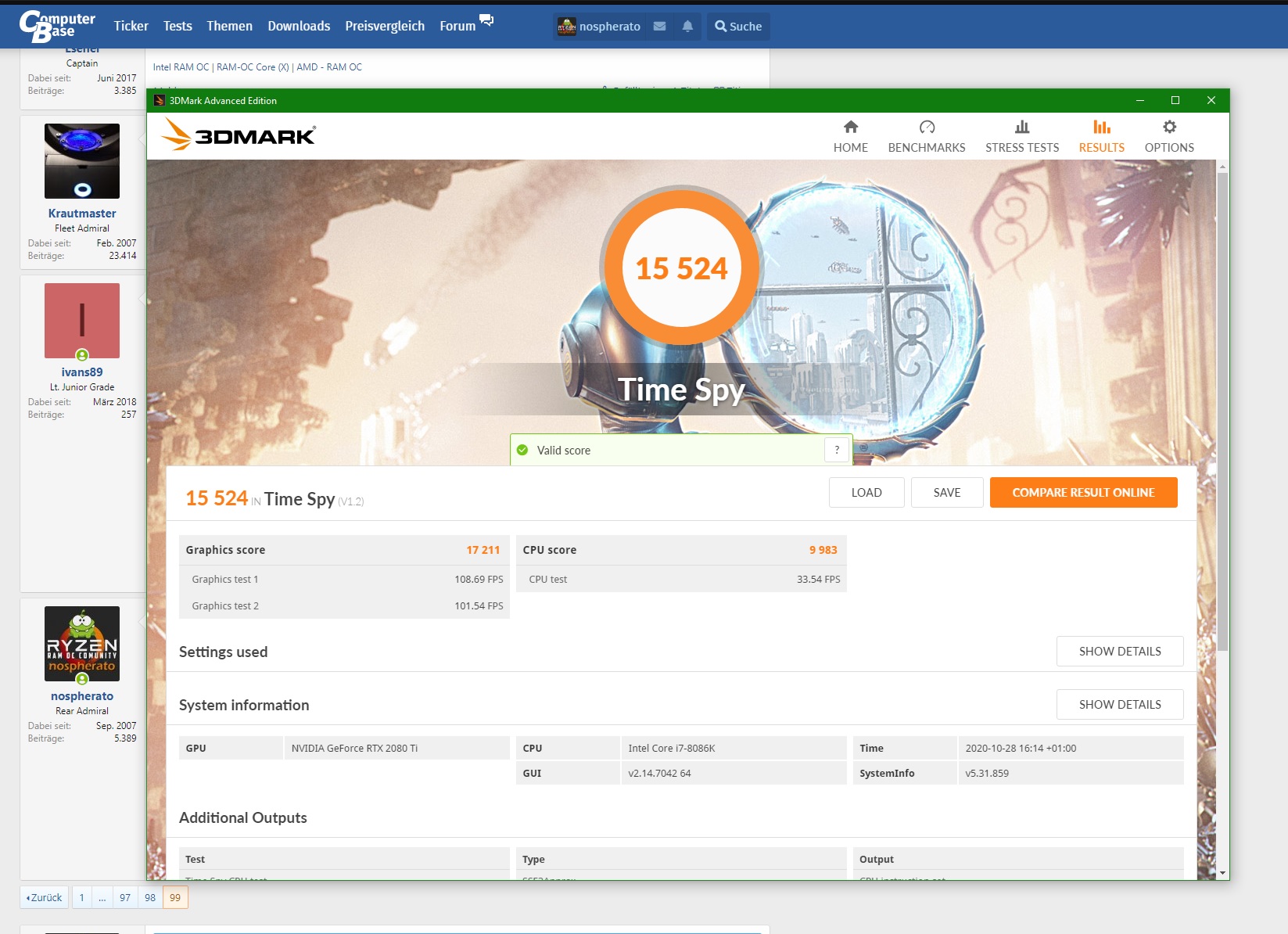This screenshot has height=934, width=1288.
Task: Compare result online
Action: pos(1083,493)
